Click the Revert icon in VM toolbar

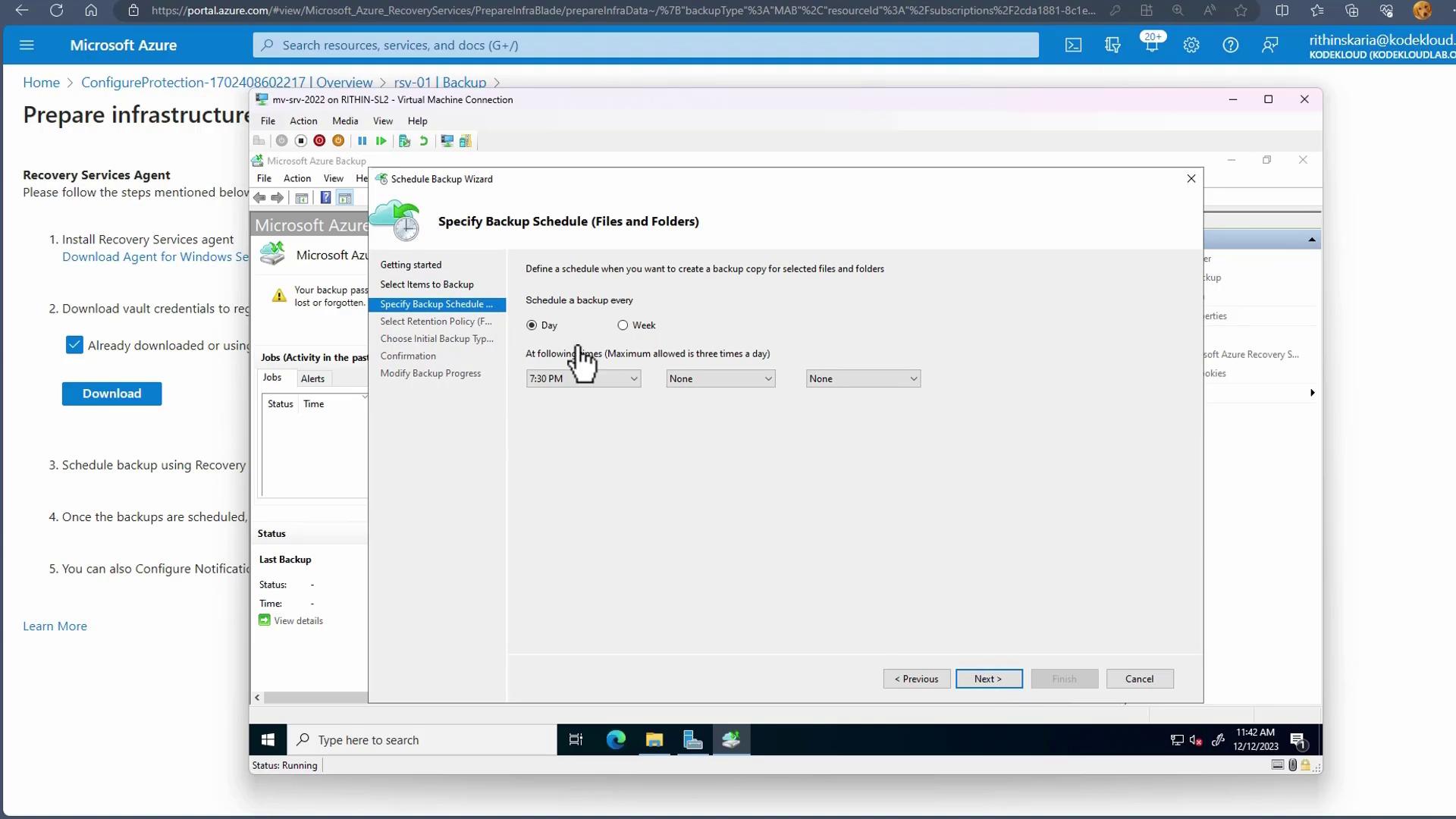click(x=424, y=141)
